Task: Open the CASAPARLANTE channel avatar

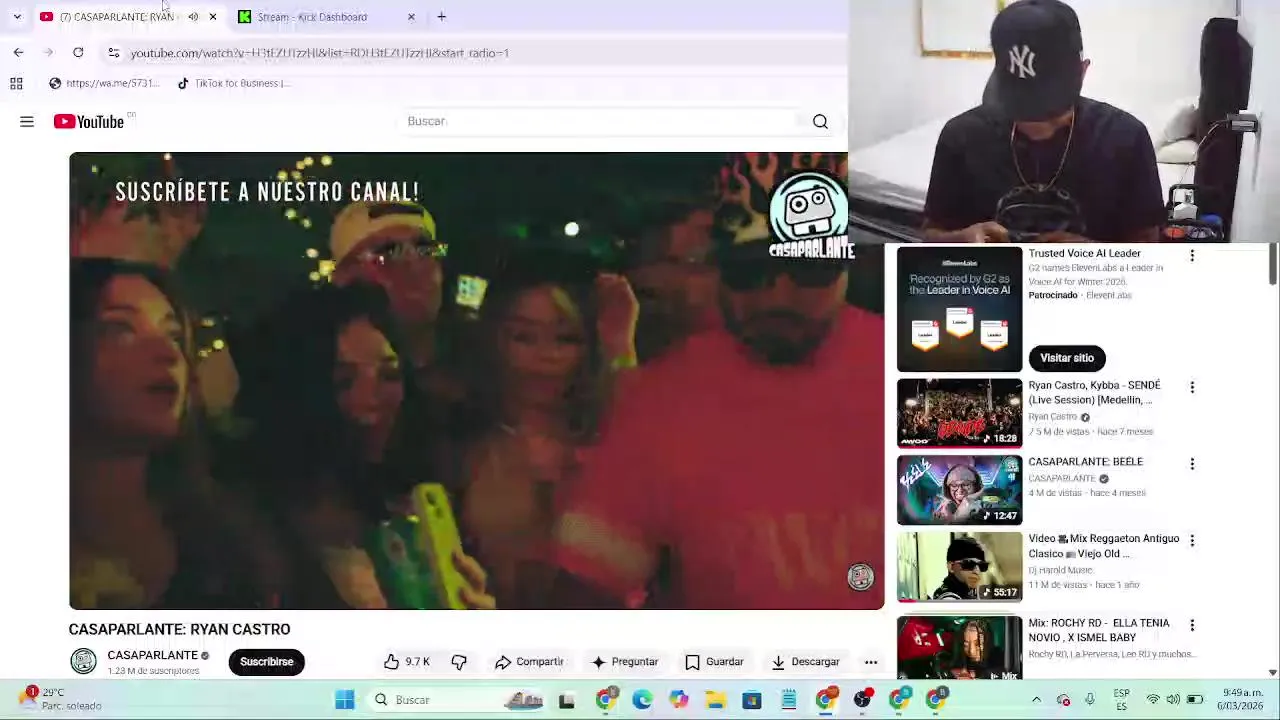Action: (83, 661)
